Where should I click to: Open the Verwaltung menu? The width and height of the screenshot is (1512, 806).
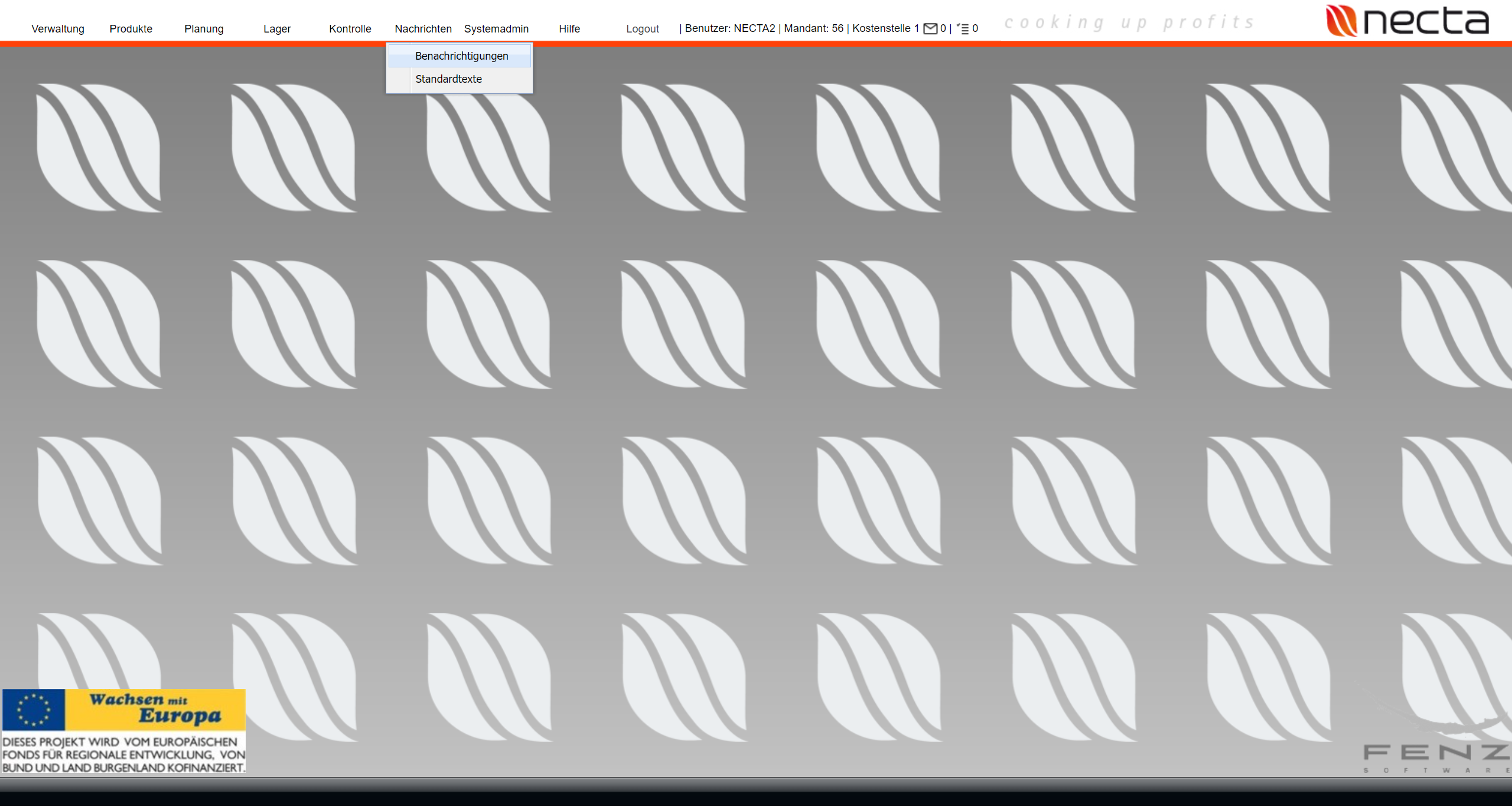[58, 29]
